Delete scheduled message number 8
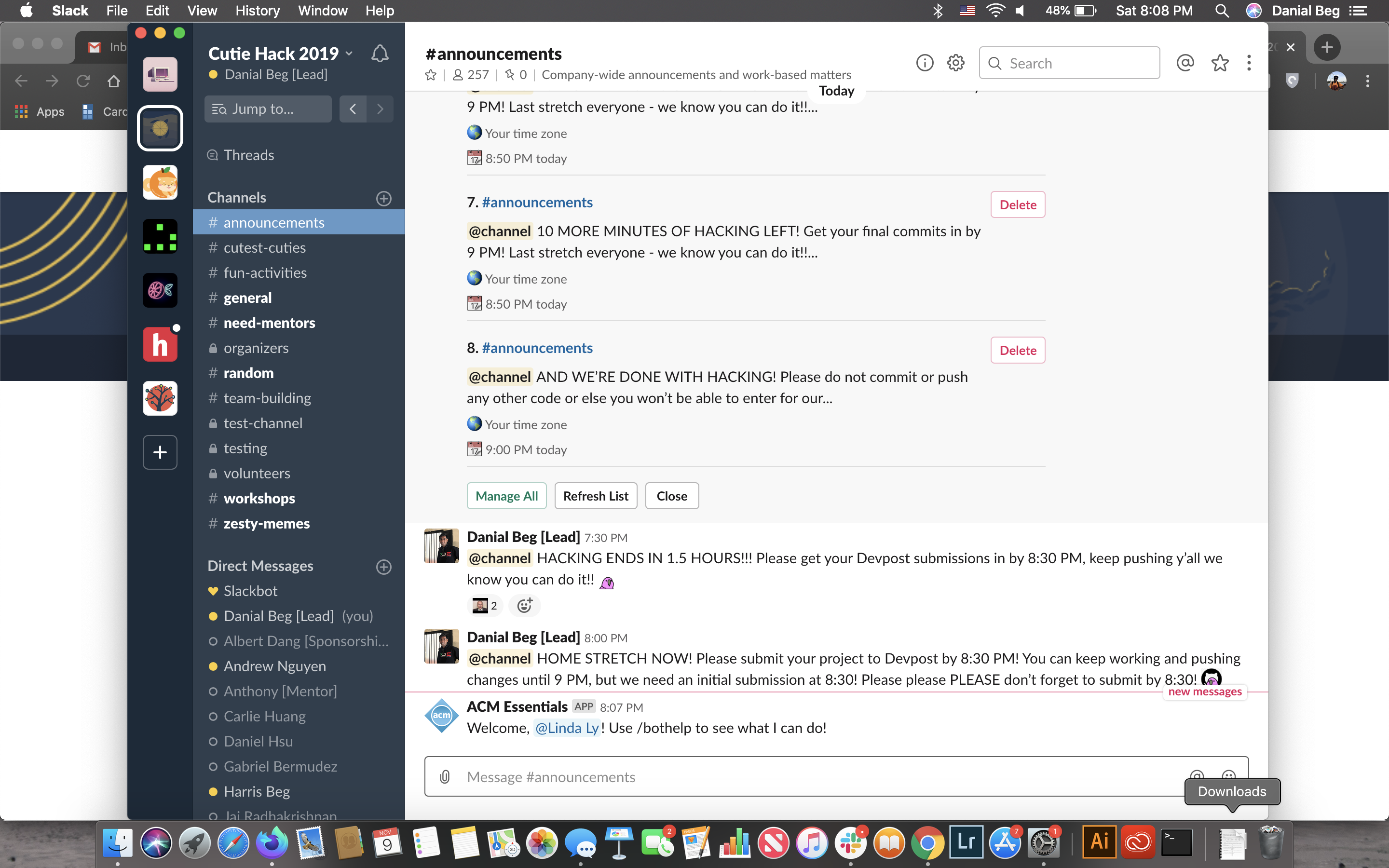This screenshot has width=1389, height=868. click(1017, 350)
